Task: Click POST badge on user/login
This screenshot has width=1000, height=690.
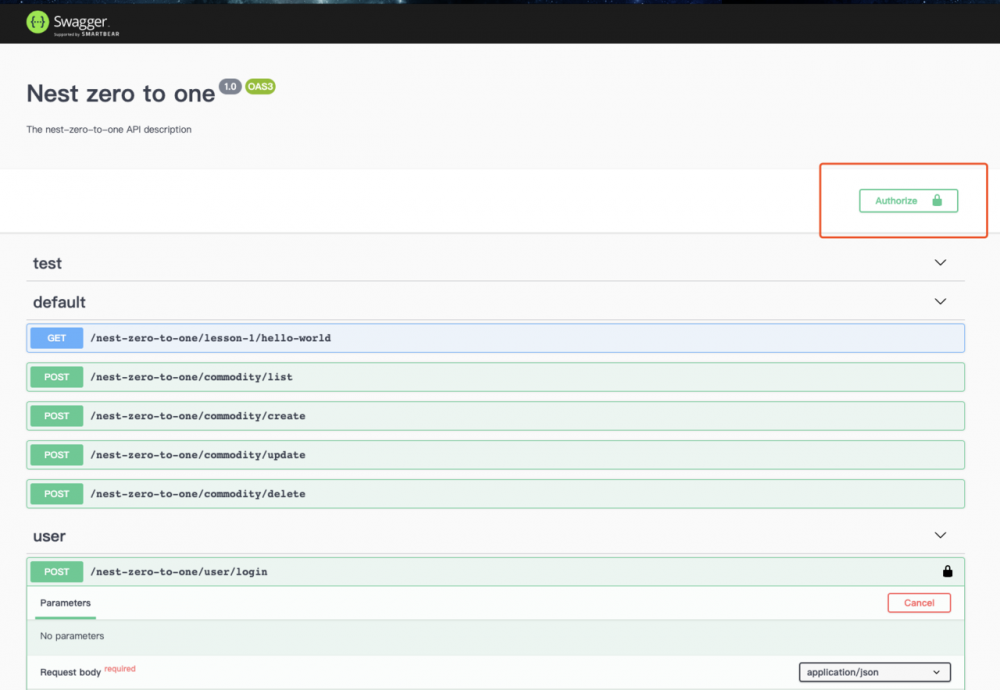Action: (x=57, y=571)
